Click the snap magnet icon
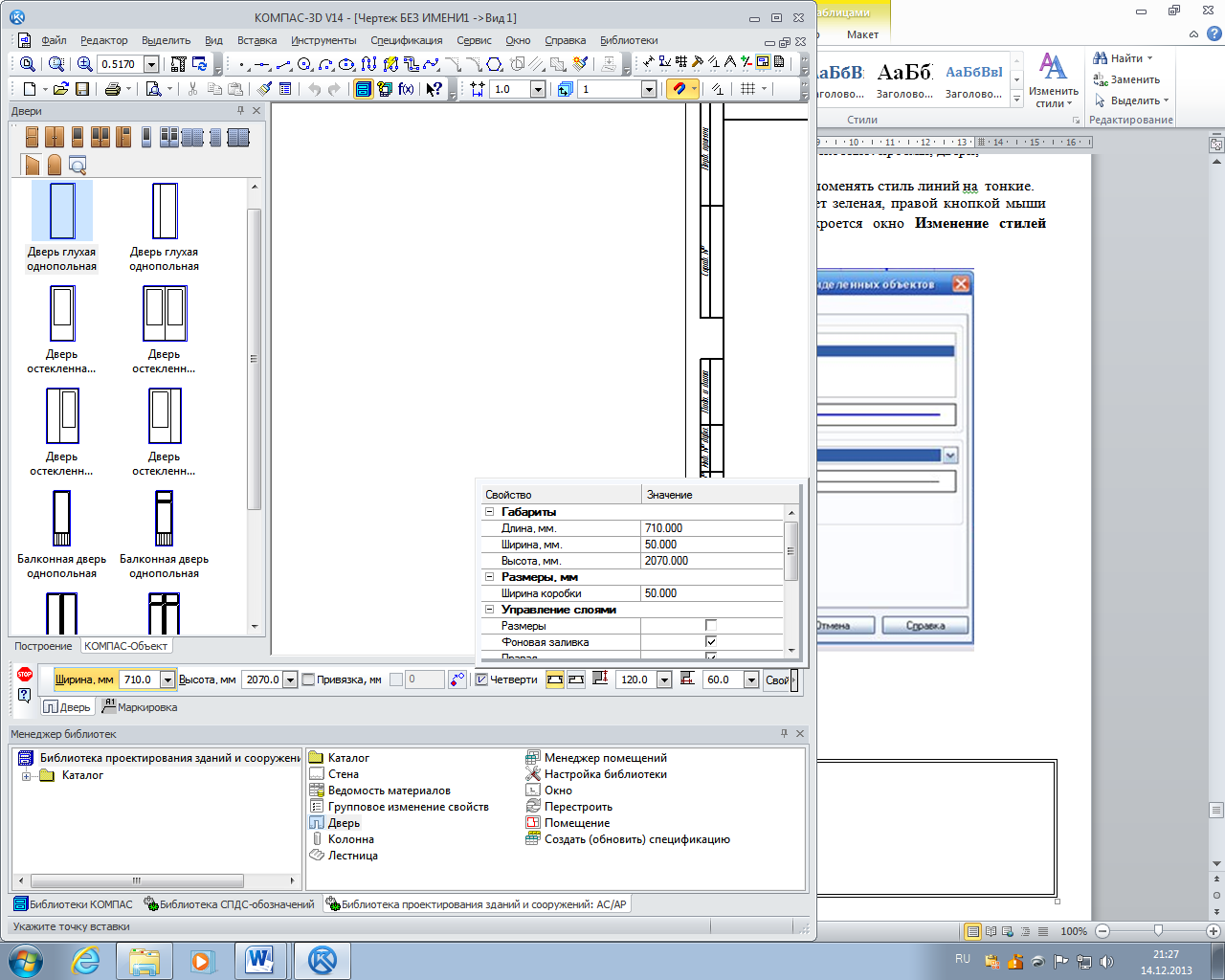The width and height of the screenshot is (1225, 980). pyautogui.click(x=679, y=89)
